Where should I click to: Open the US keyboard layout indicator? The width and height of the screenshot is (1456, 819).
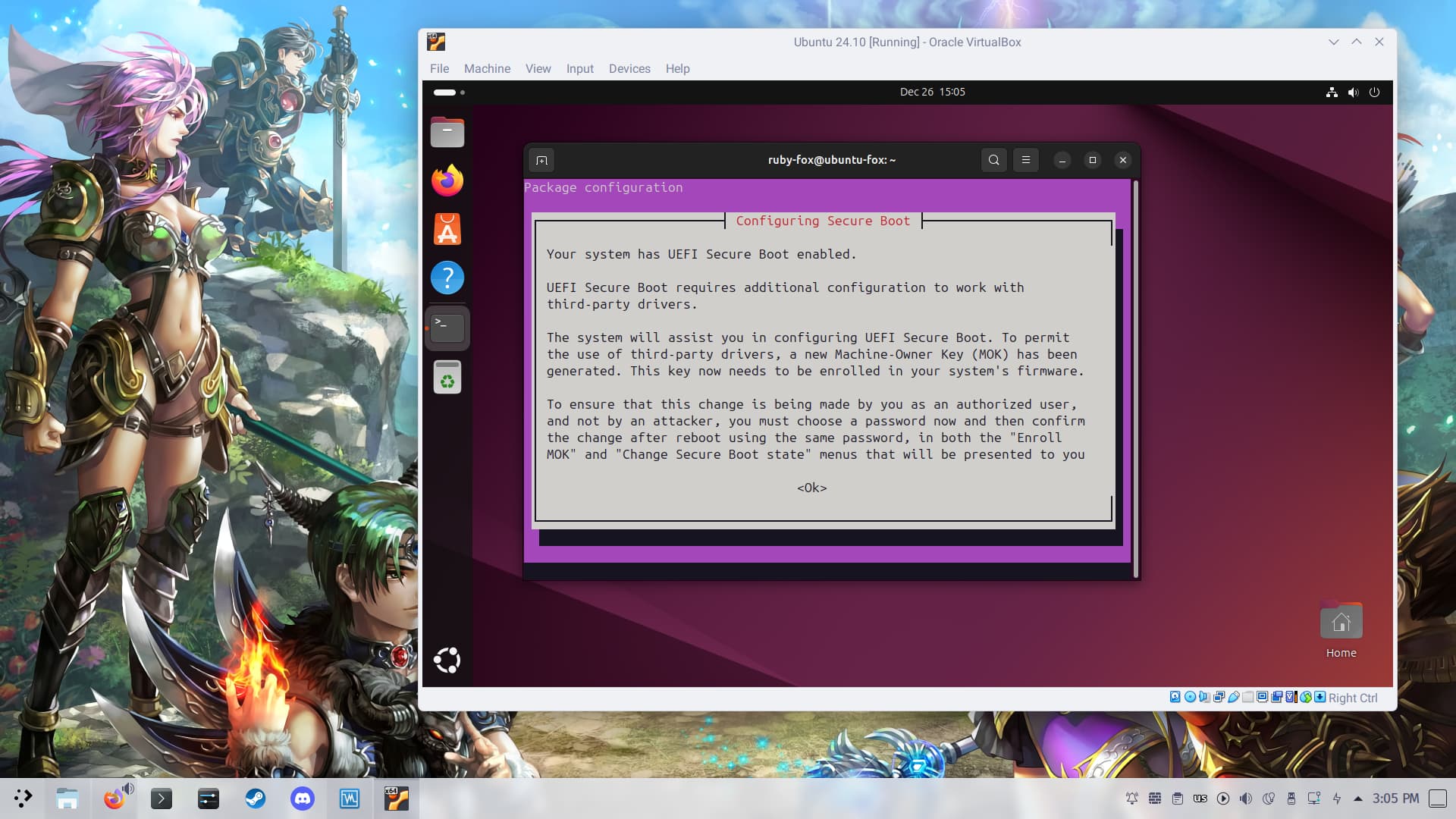pyautogui.click(x=1200, y=799)
